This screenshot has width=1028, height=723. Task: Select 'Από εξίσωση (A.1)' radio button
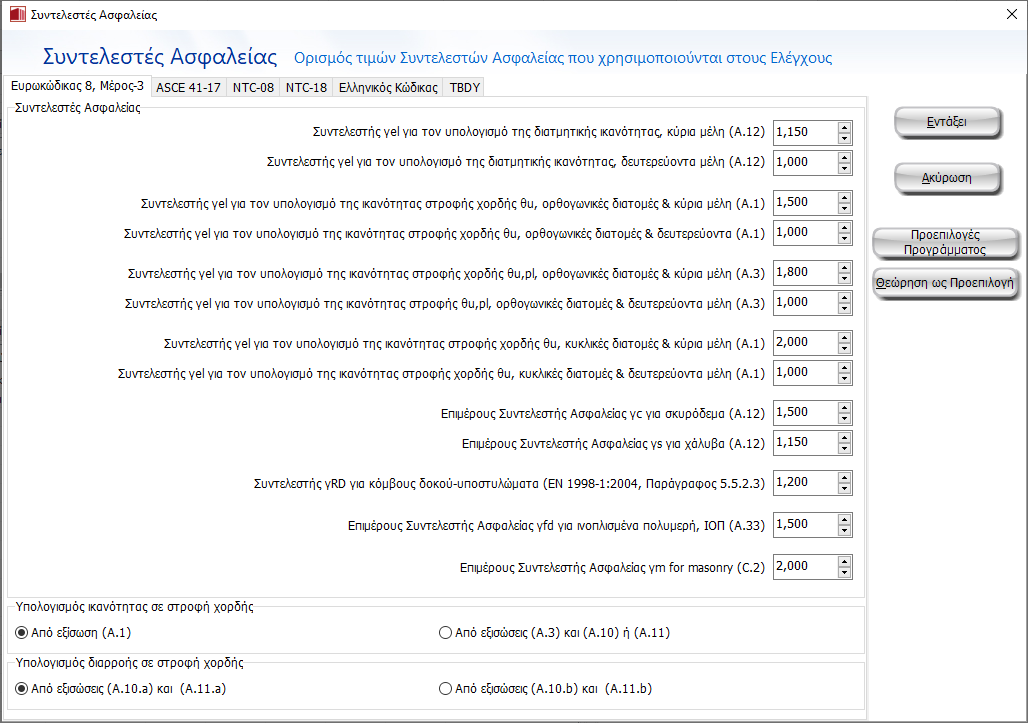pyautogui.click(x=22, y=632)
